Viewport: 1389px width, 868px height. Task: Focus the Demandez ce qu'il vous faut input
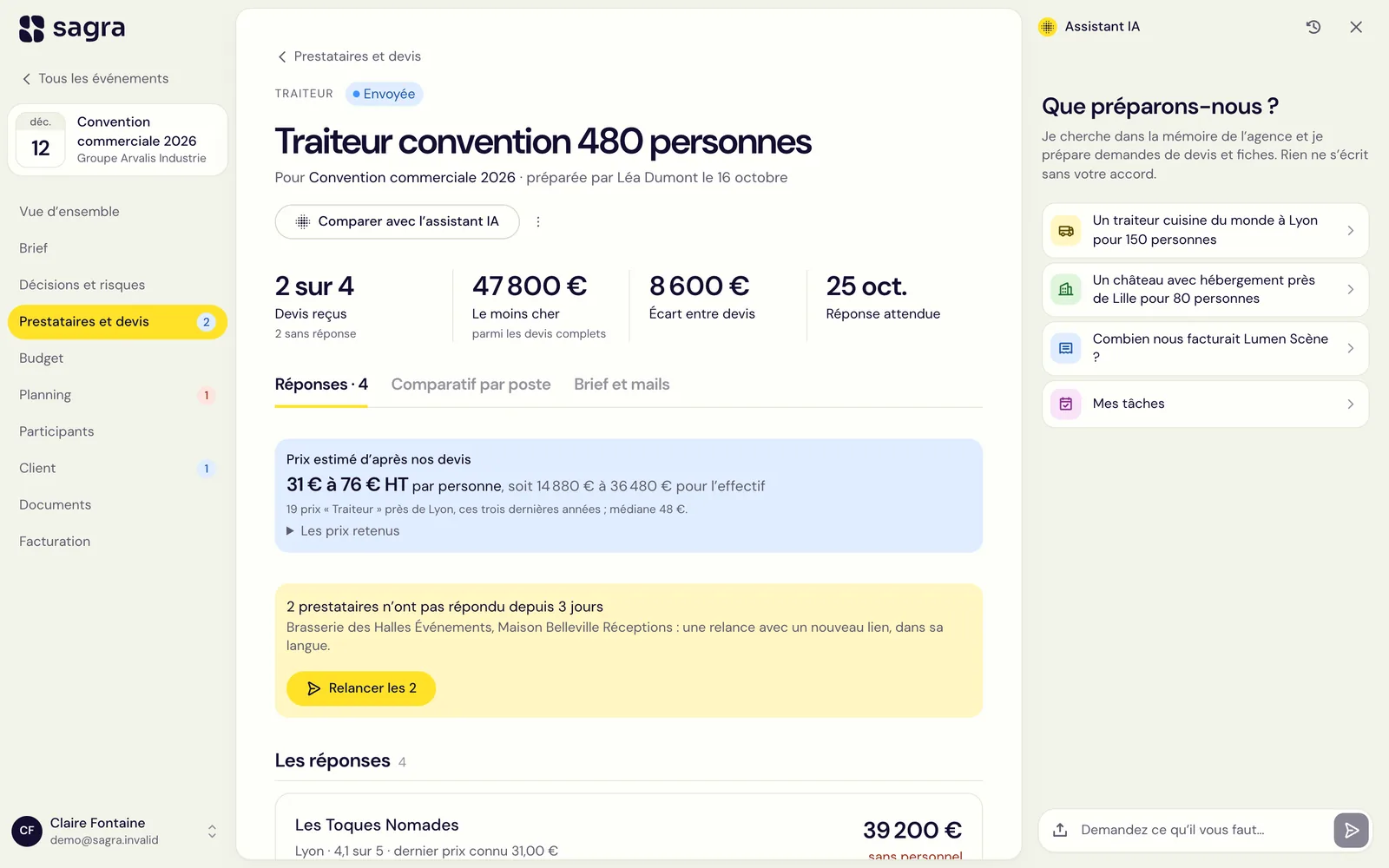pos(1201,830)
